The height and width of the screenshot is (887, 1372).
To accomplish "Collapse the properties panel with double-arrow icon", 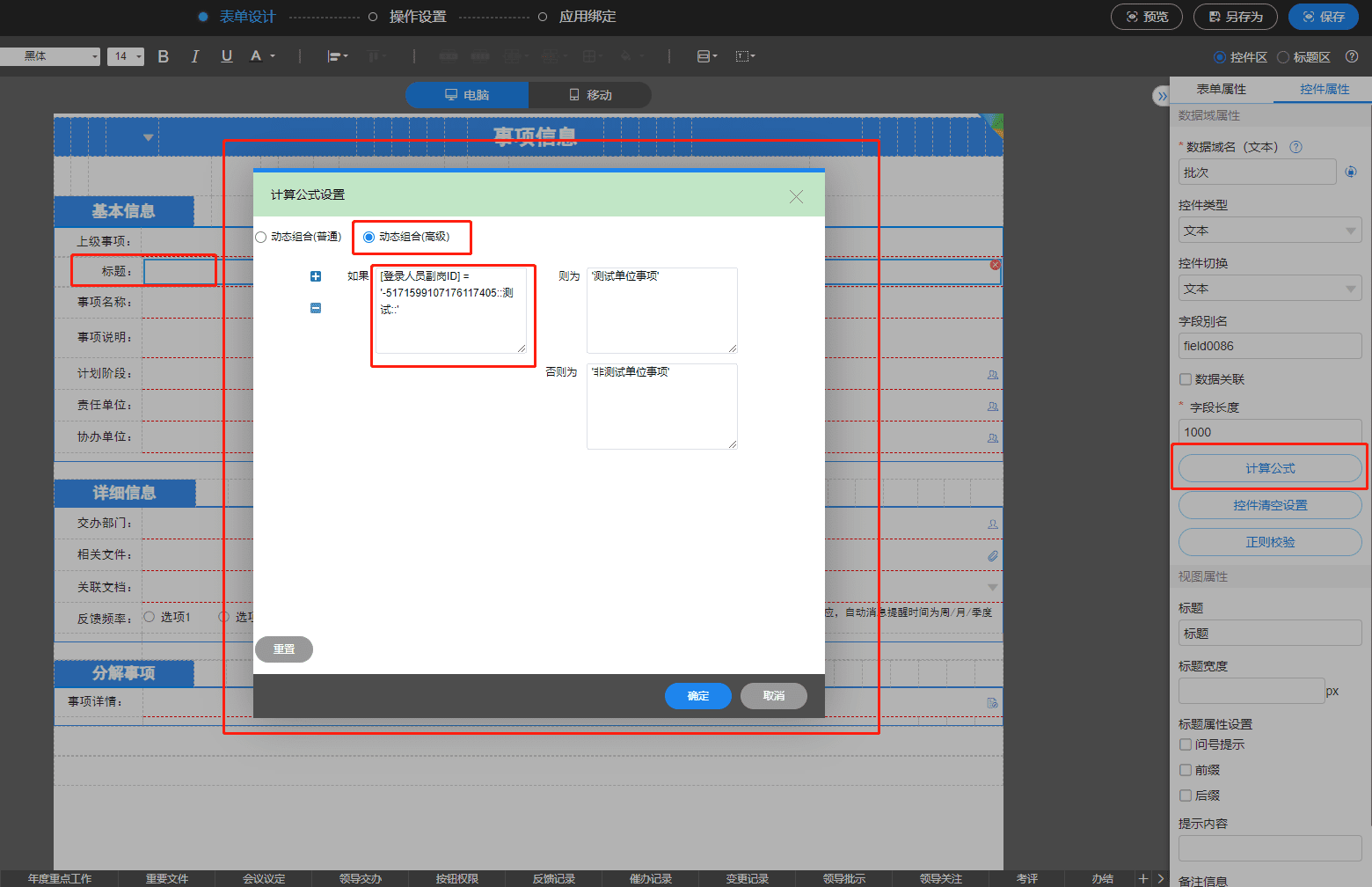I will point(1162,96).
